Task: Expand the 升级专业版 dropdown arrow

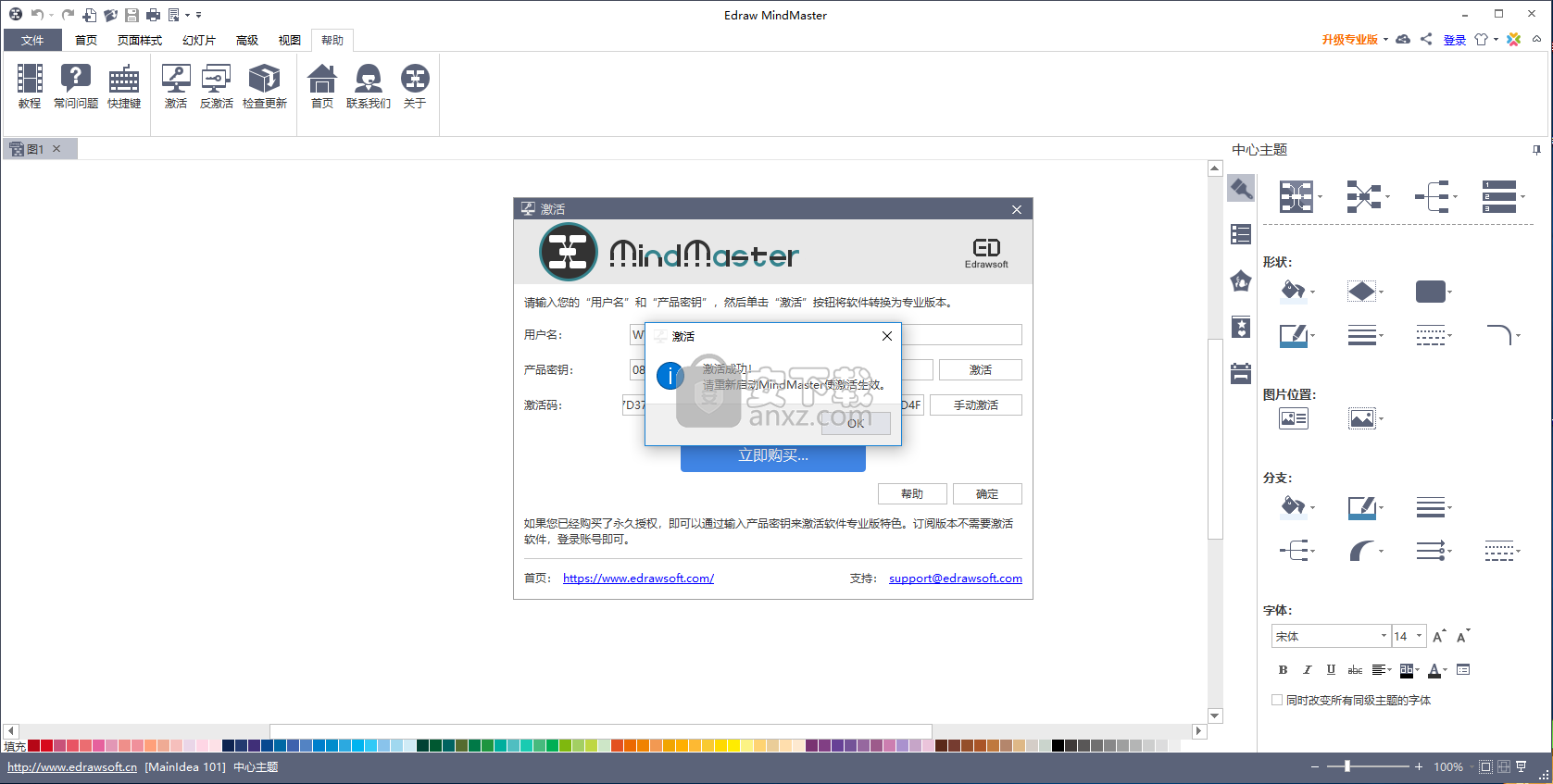Action: pyautogui.click(x=1385, y=40)
